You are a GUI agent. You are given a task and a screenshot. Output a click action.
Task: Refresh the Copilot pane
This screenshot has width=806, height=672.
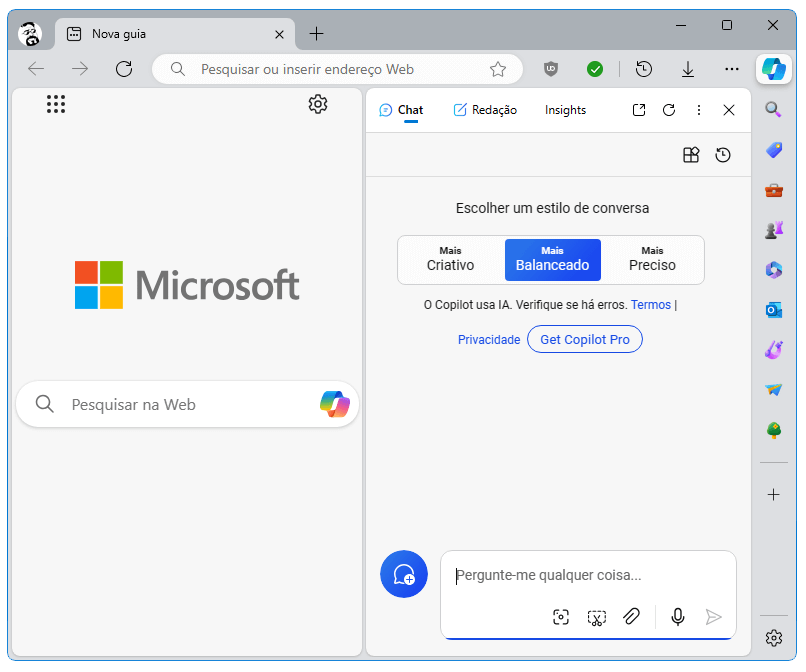(669, 110)
